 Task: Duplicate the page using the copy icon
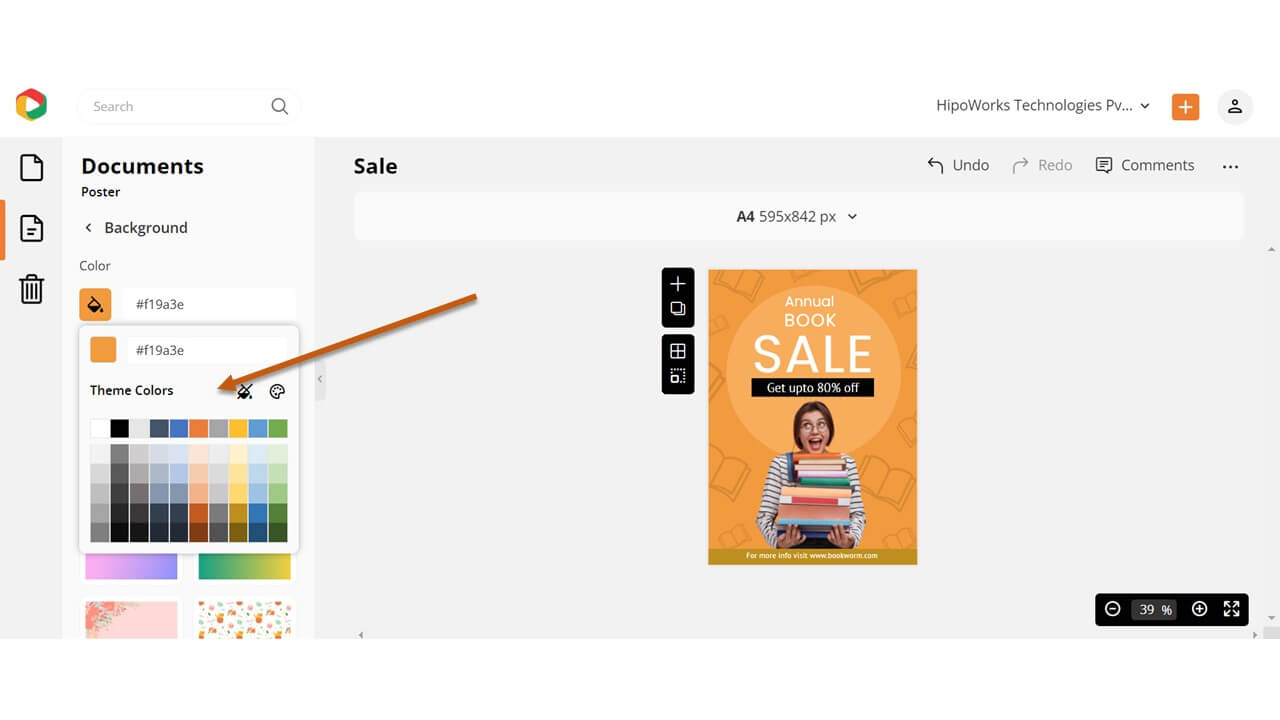pos(677,310)
